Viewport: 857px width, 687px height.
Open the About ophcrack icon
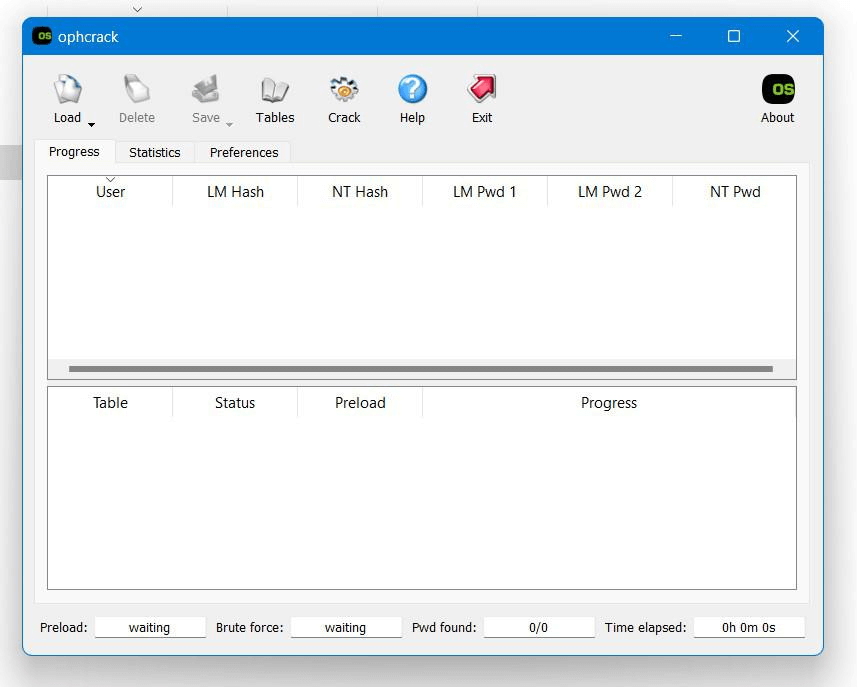pos(778,90)
